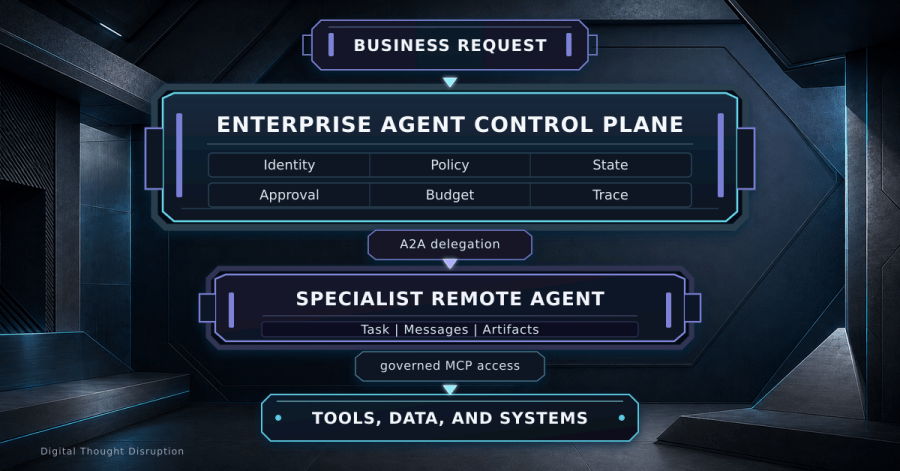This screenshot has width=900, height=471.
Task: Click the Business Request box
Action: click(450, 45)
